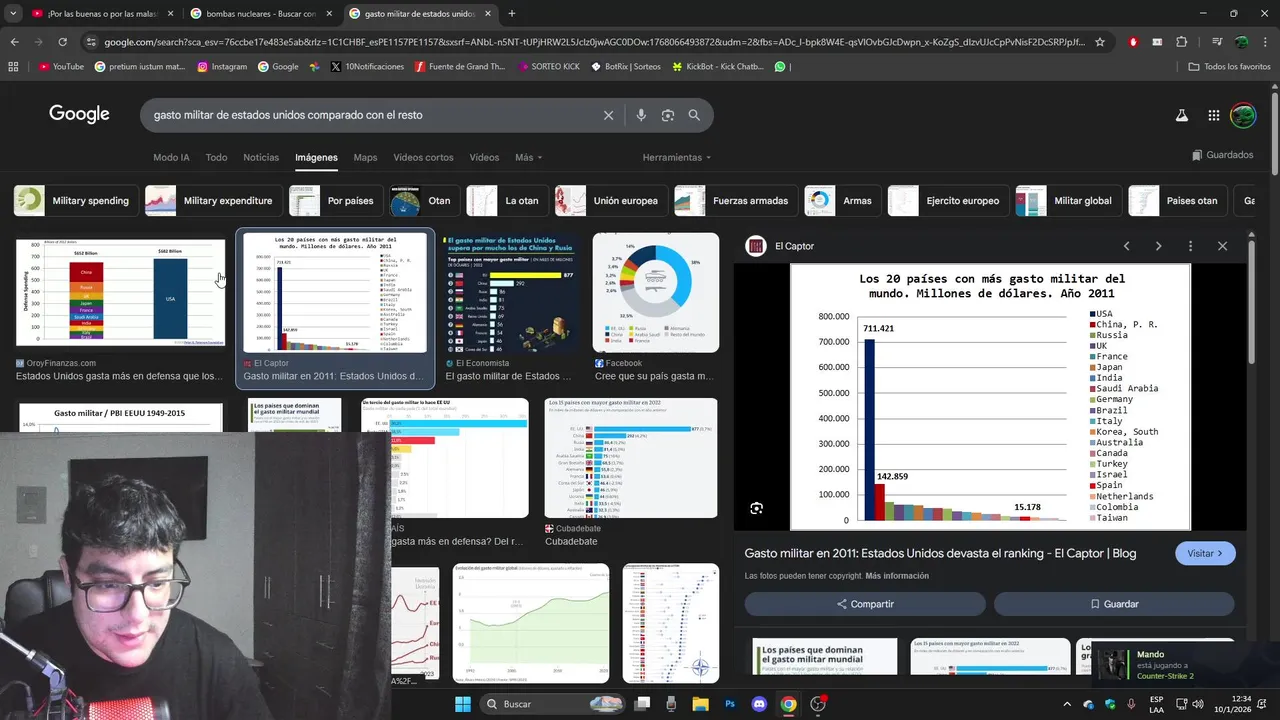Open Google Search Labs flask icon
The width and height of the screenshot is (1280, 720).
[x=1181, y=115]
